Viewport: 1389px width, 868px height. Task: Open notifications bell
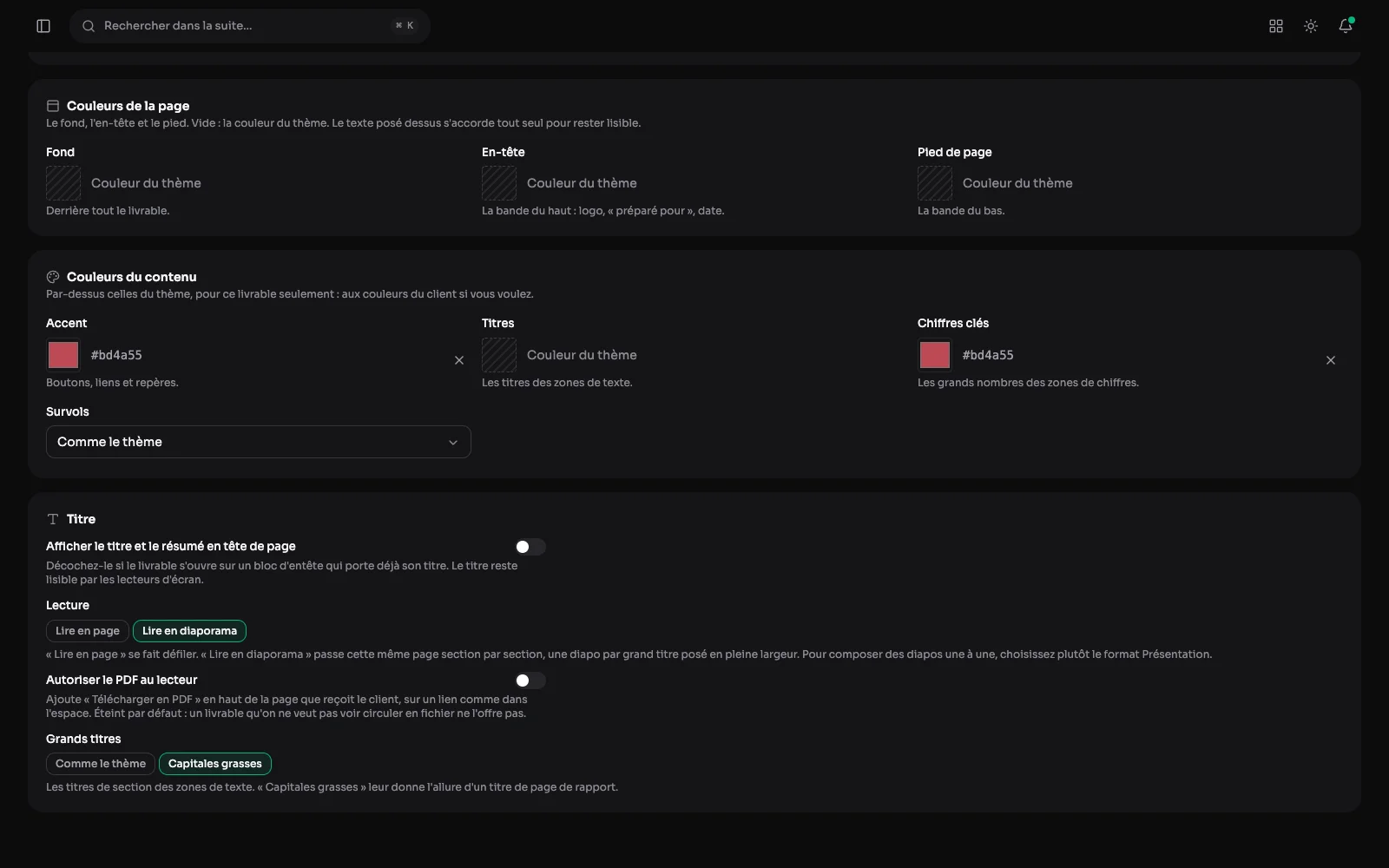[1346, 26]
